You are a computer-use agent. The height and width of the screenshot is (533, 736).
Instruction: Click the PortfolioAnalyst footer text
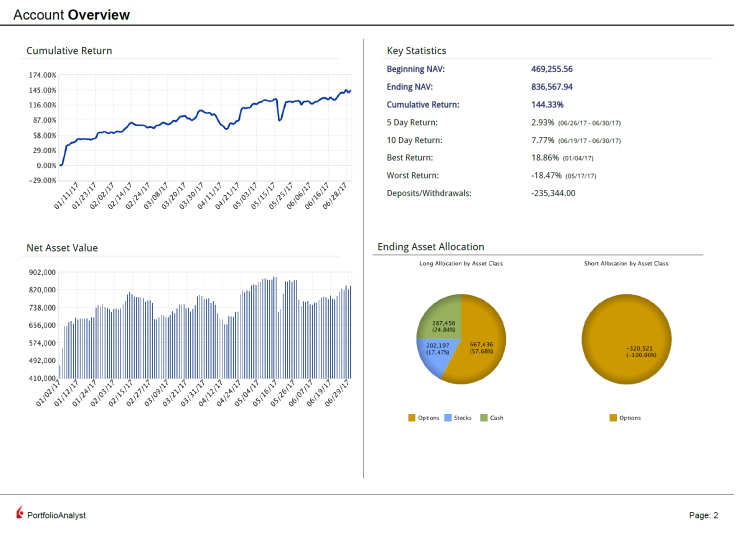56,515
